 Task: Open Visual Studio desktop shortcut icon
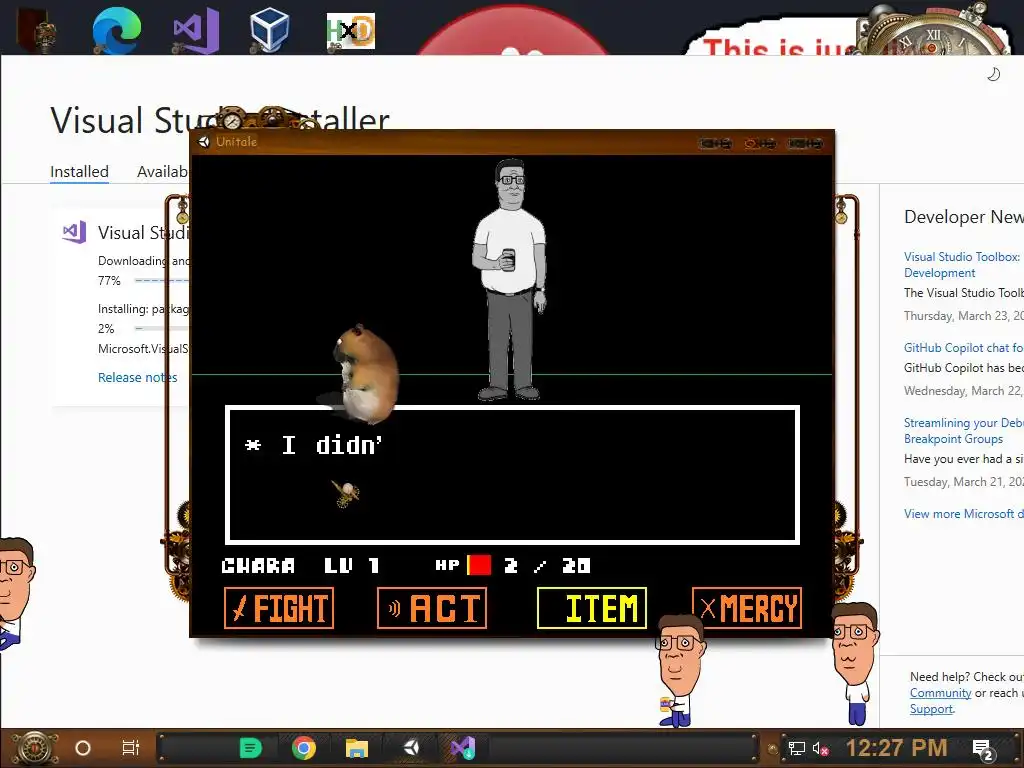(196, 30)
